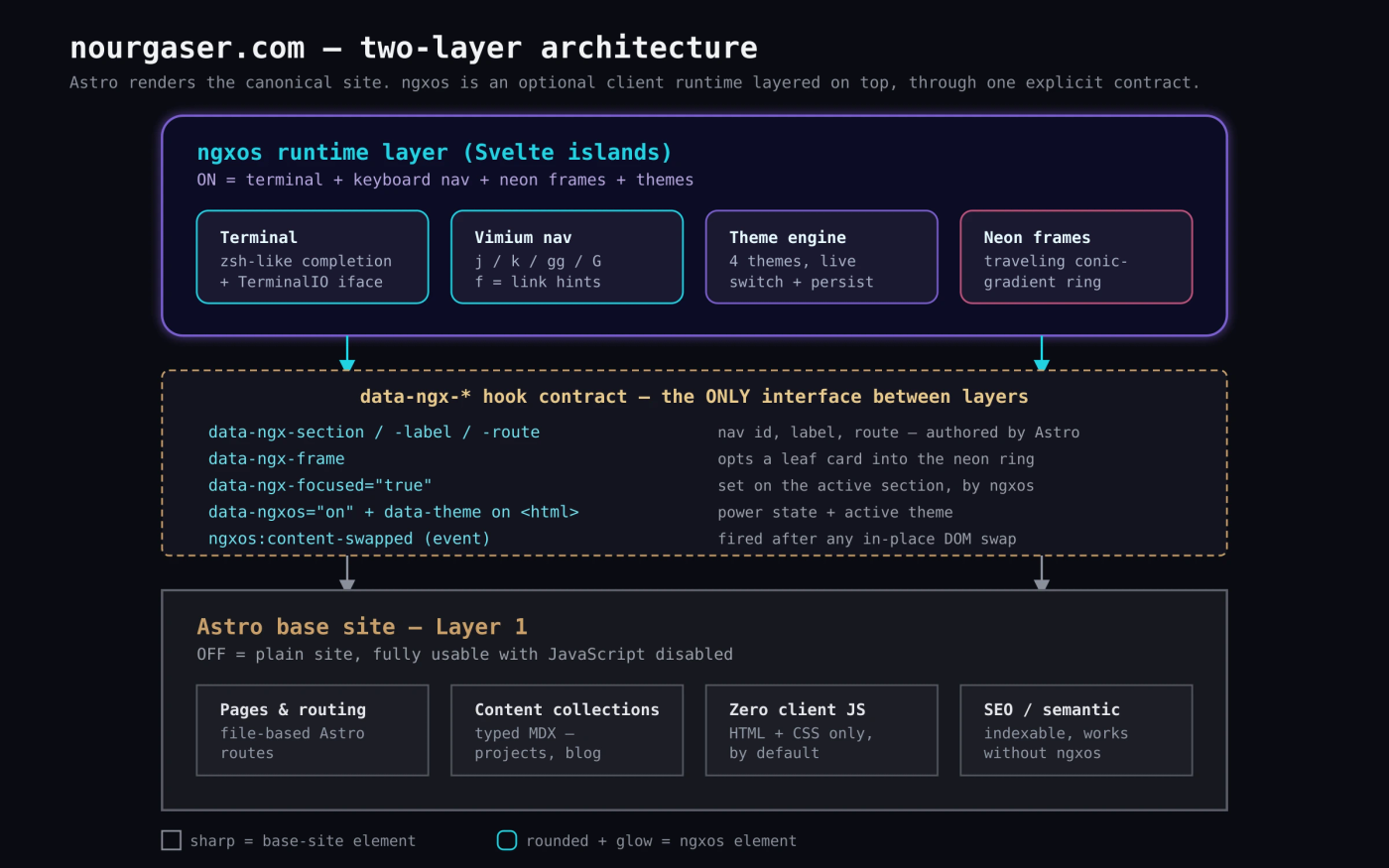The image size is (1389, 868).
Task: Click 'opts a leaf card into the neon ring'
Action: coord(876,459)
